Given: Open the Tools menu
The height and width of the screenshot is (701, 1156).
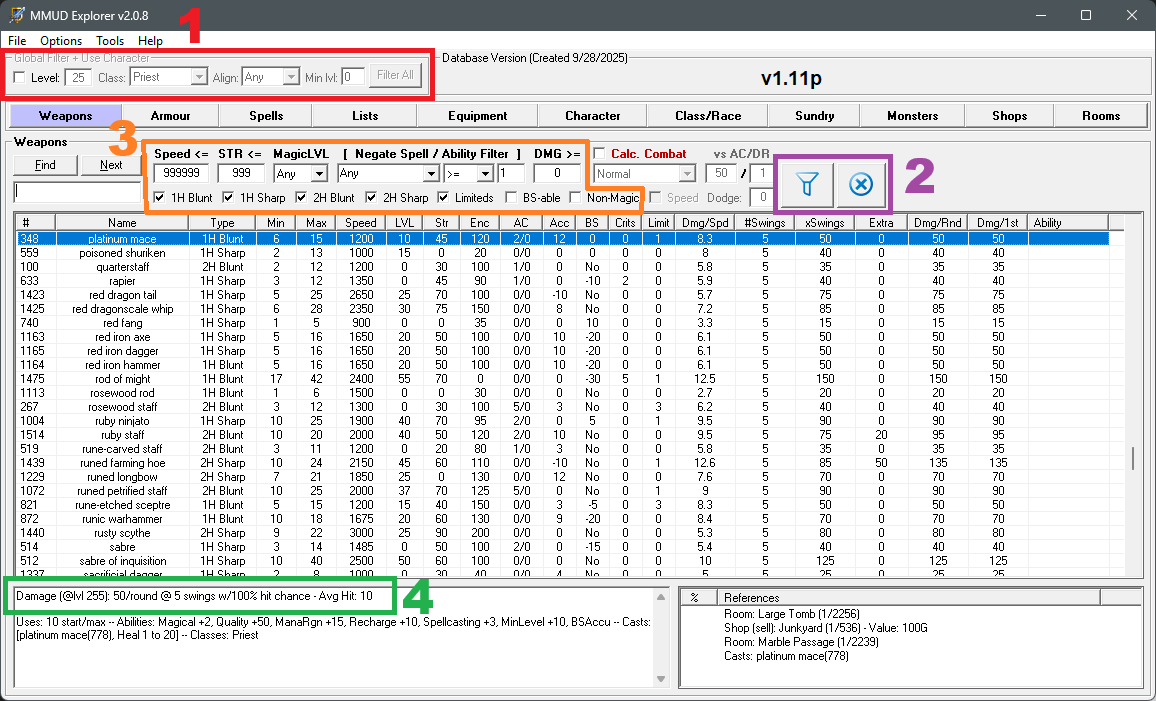Looking at the screenshot, I should [110, 41].
